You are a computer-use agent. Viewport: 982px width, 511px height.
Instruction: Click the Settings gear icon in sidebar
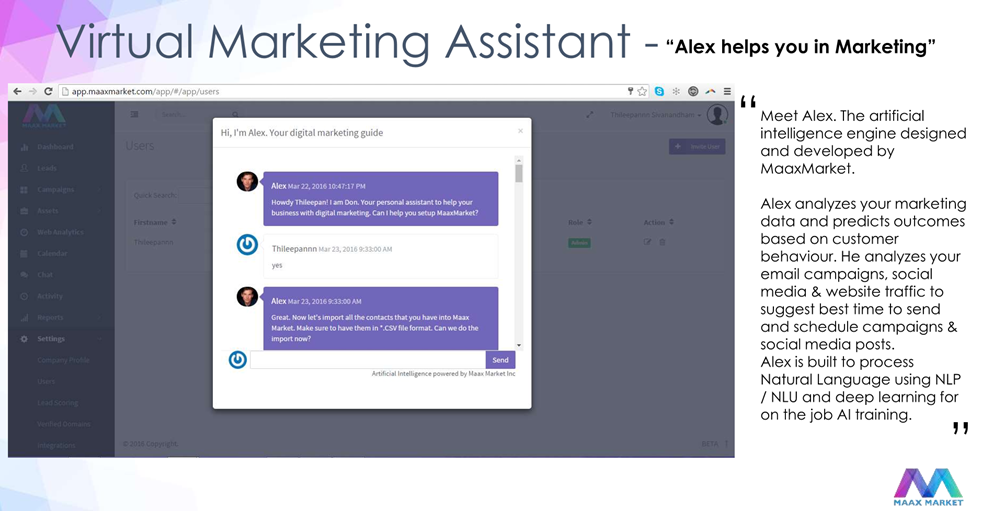(24, 339)
